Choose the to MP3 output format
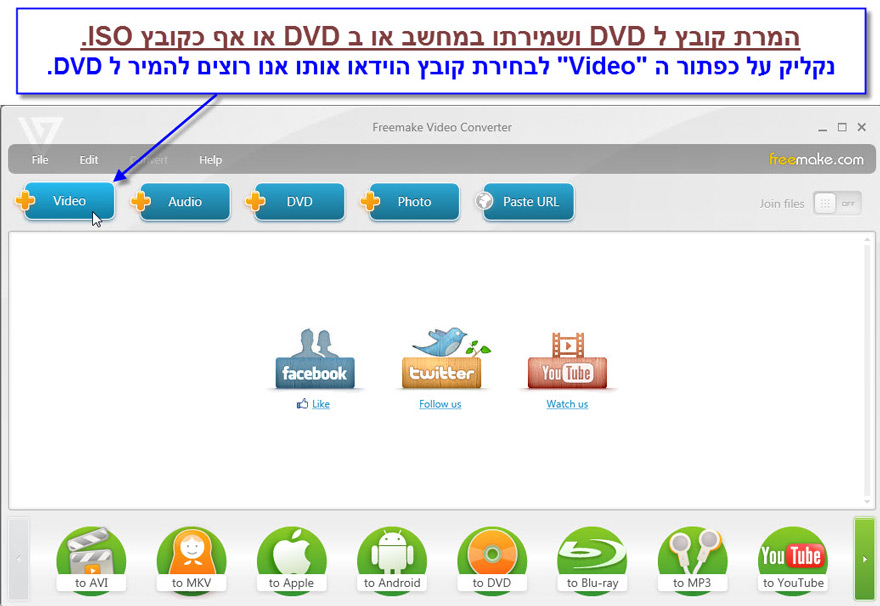Viewport: 880px width, 606px height. 692,559
